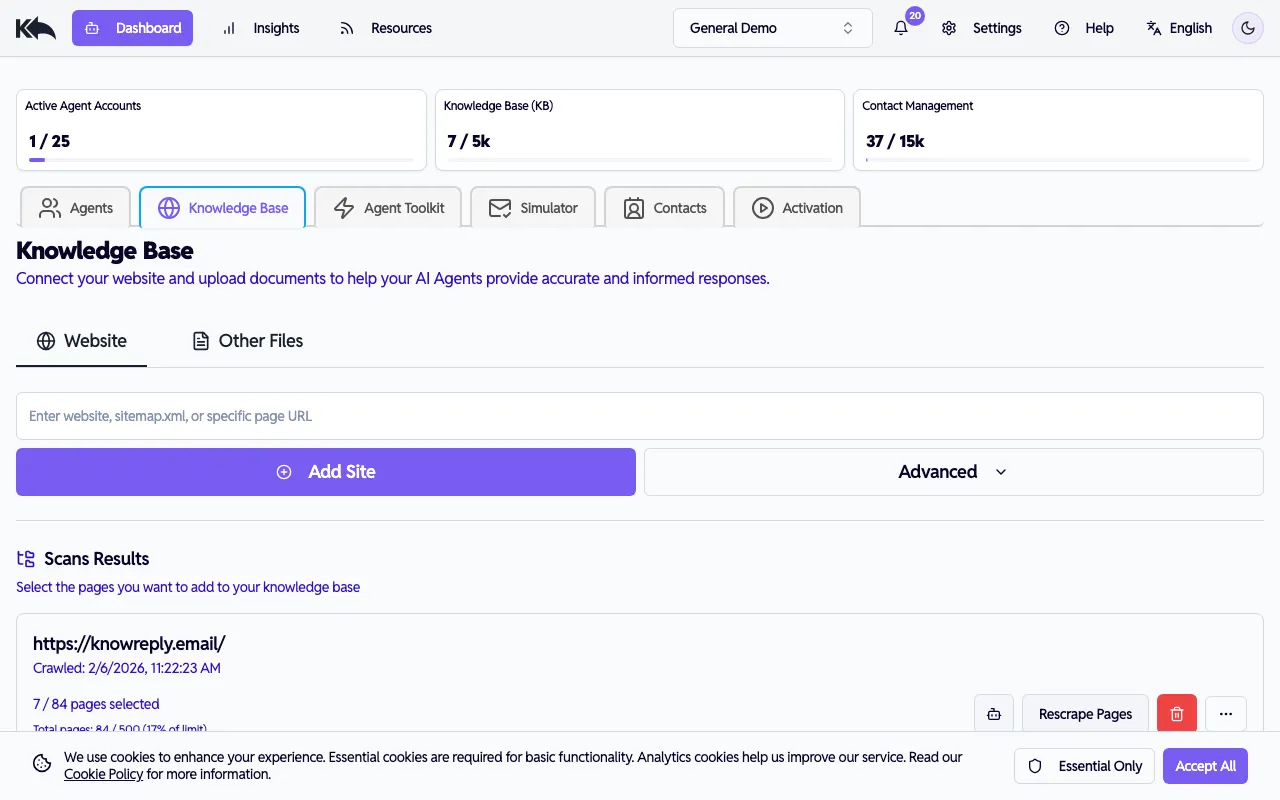Toggle dark mode with the moon button

tap(1247, 28)
